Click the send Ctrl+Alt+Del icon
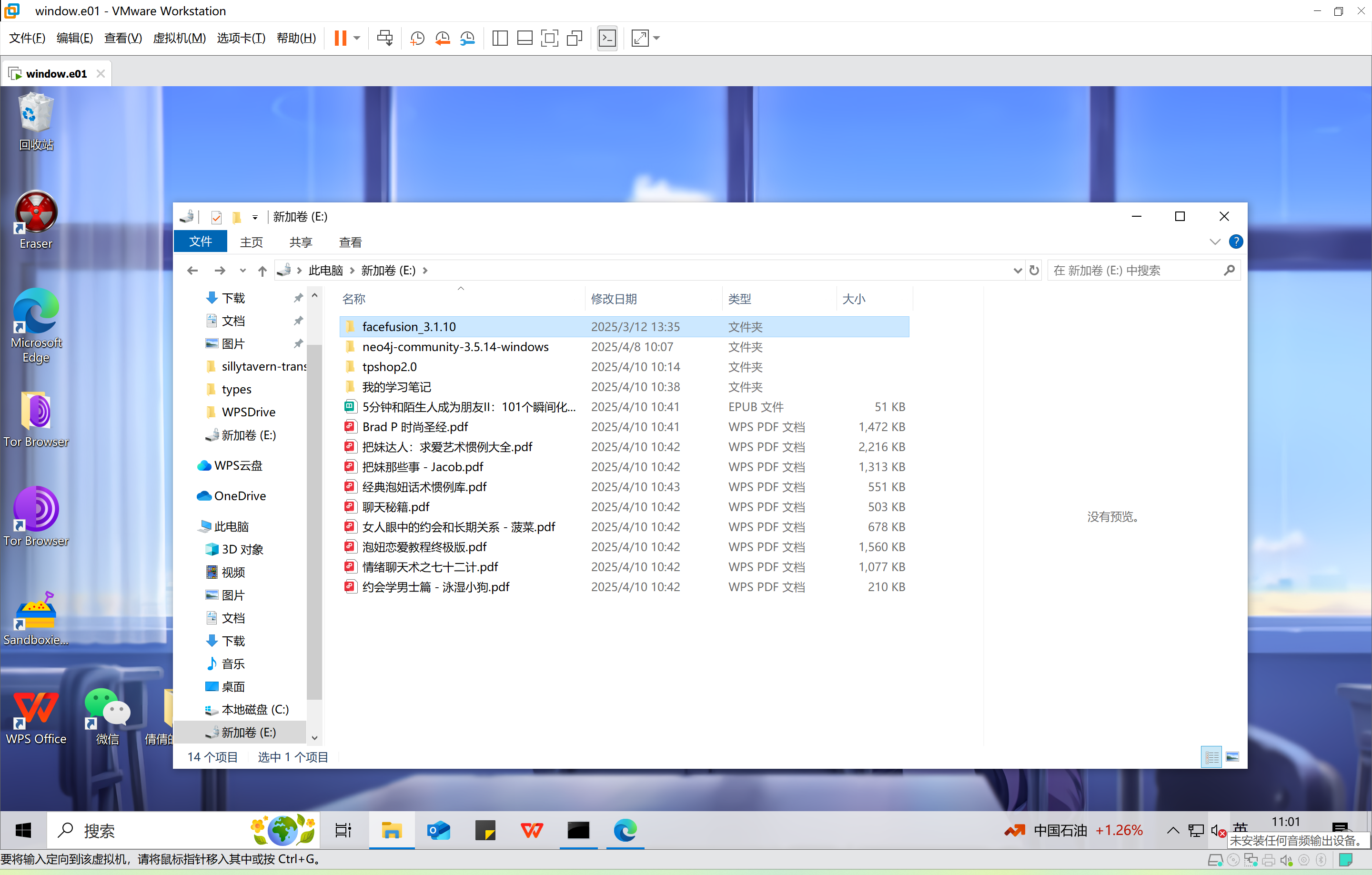This screenshot has height=875, width=1372. [x=384, y=38]
